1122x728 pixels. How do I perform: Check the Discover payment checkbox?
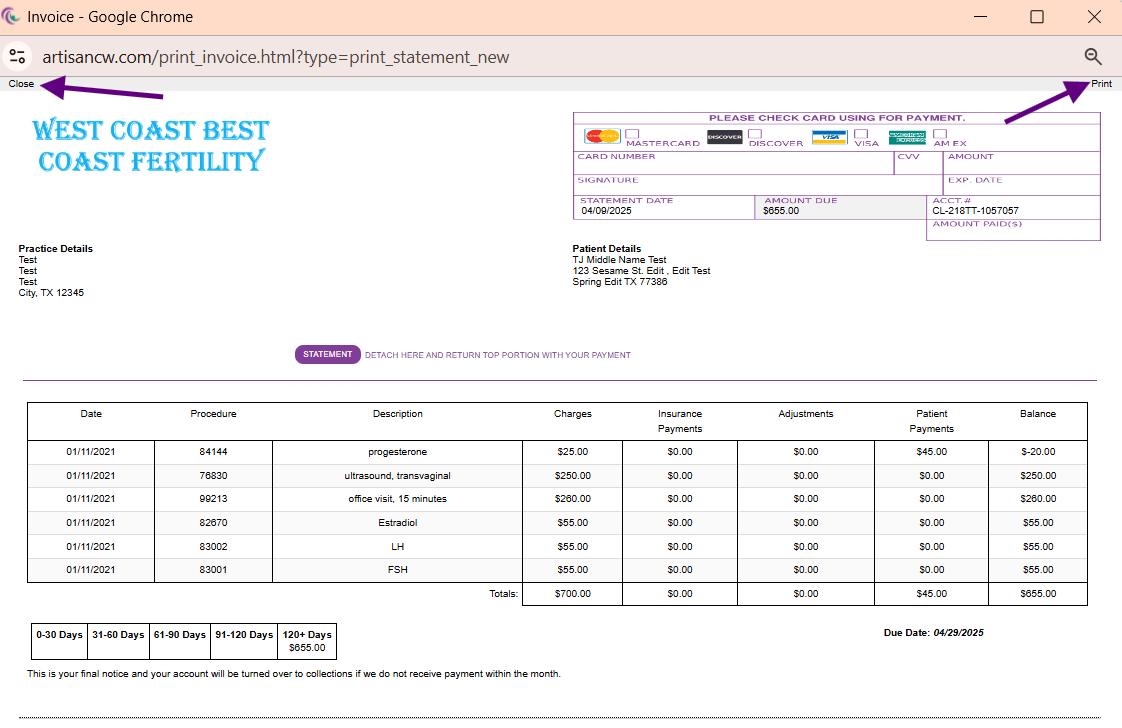click(x=755, y=133)
